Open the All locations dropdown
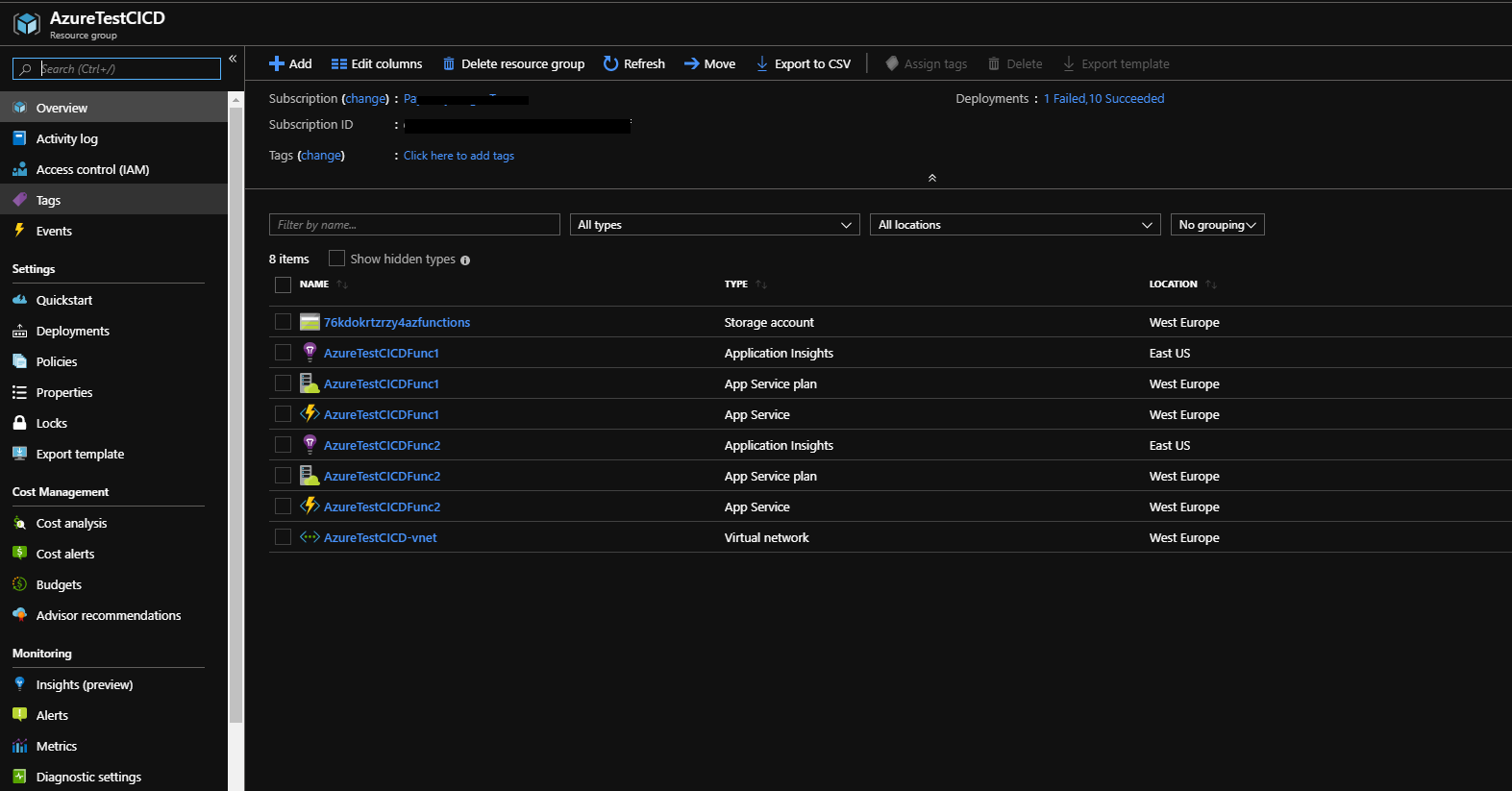1512x791 pixels. [x=1015, y=225]
